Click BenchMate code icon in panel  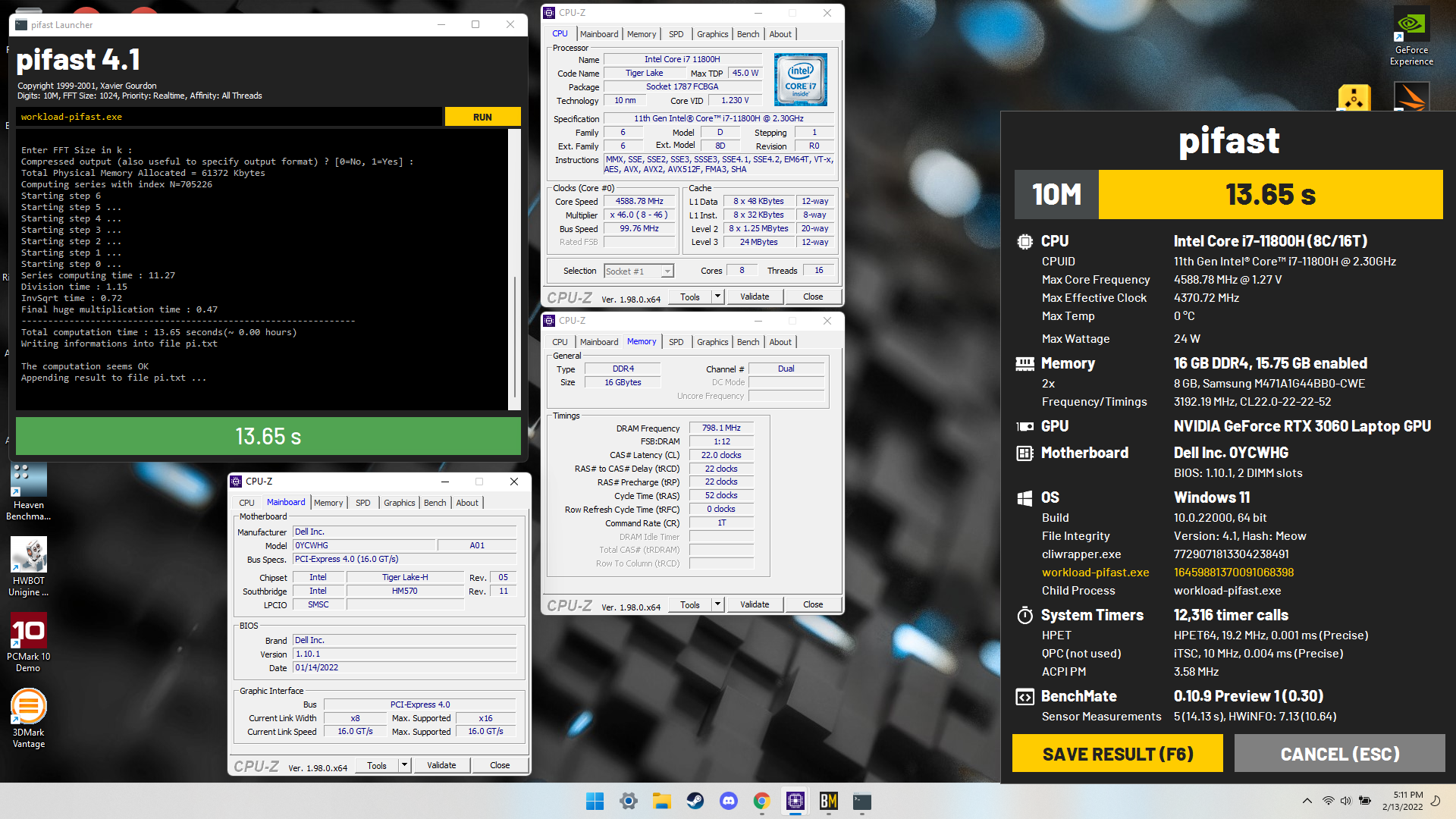1025,697
